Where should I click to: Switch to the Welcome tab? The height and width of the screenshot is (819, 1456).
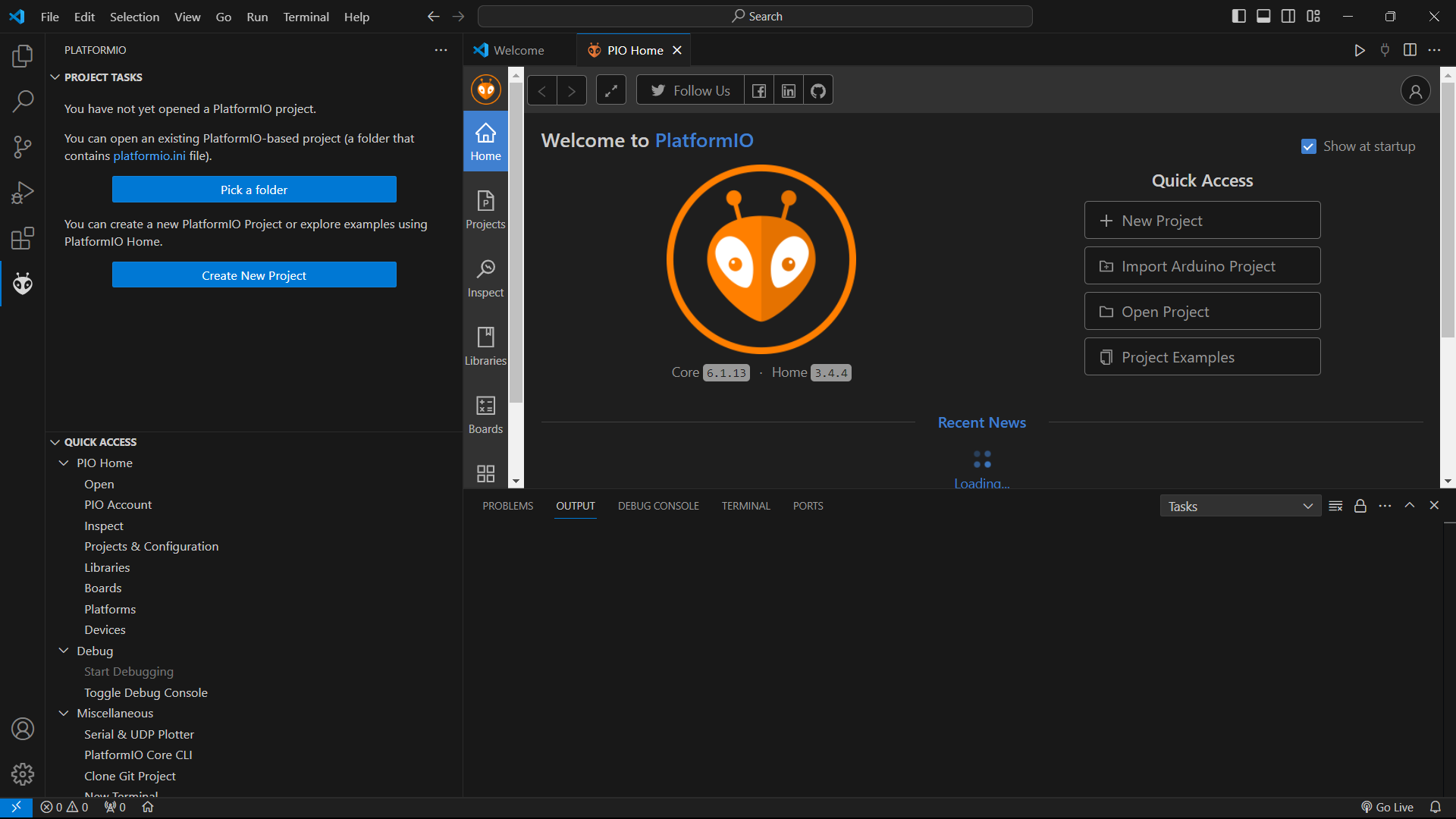pos(519,50)
